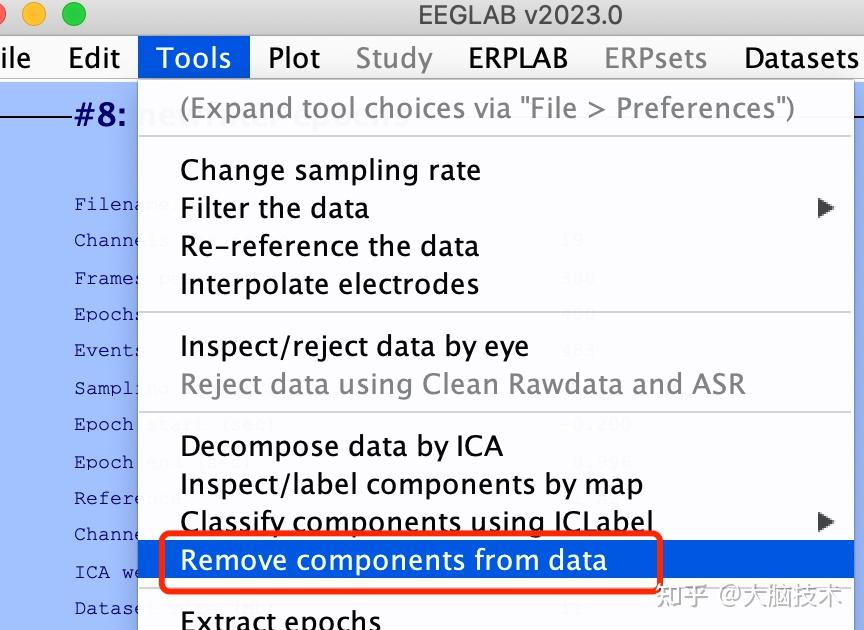The width and height of the screenshot is (864, 630).
Task: Open the Edit menu
Action: pos(94,58)
